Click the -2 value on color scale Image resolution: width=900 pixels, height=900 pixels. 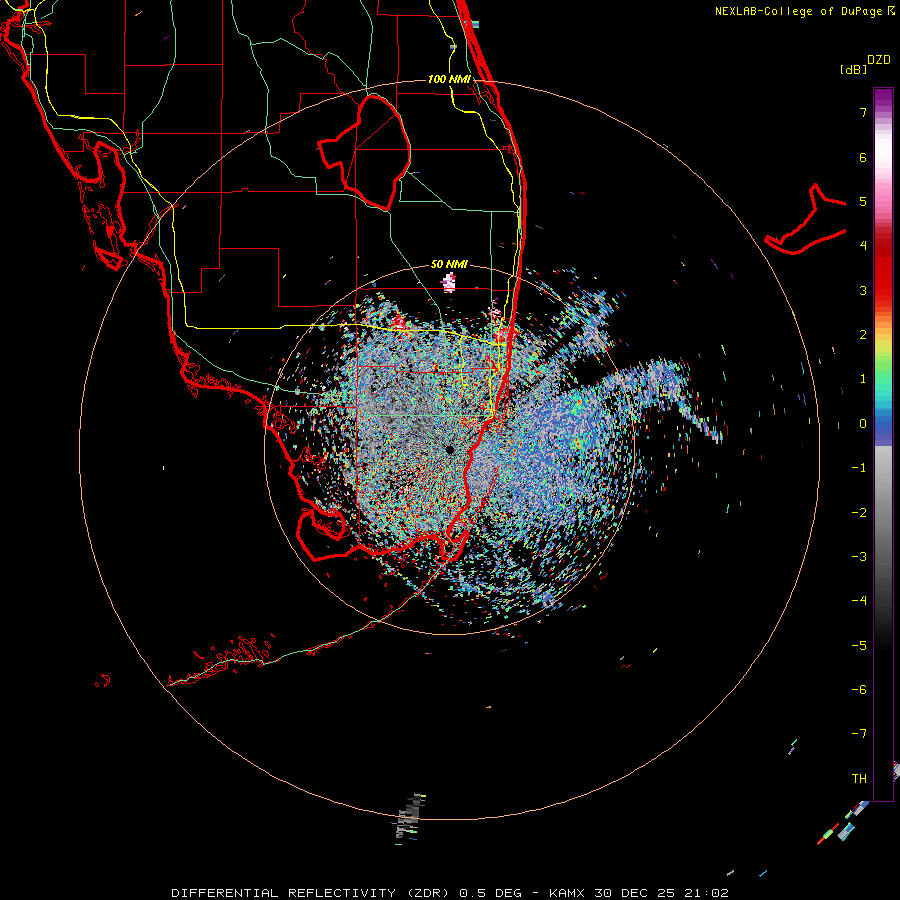pos(859,513)
